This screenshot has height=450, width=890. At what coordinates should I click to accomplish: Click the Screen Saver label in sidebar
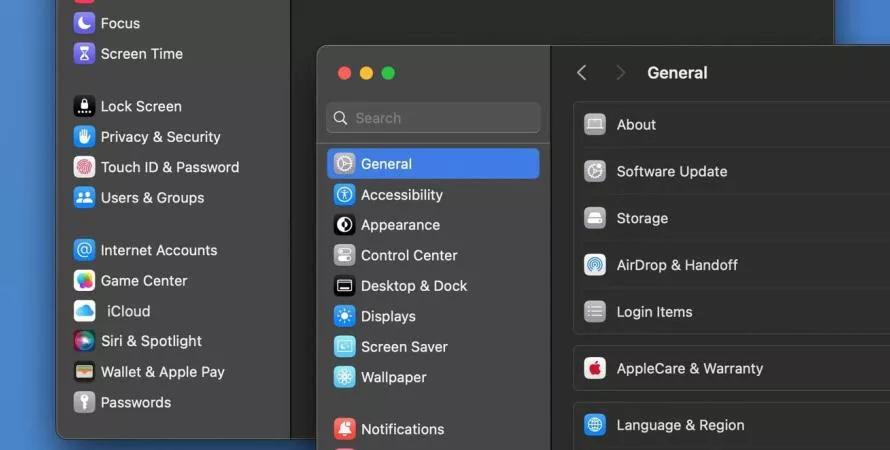(404, 347)
